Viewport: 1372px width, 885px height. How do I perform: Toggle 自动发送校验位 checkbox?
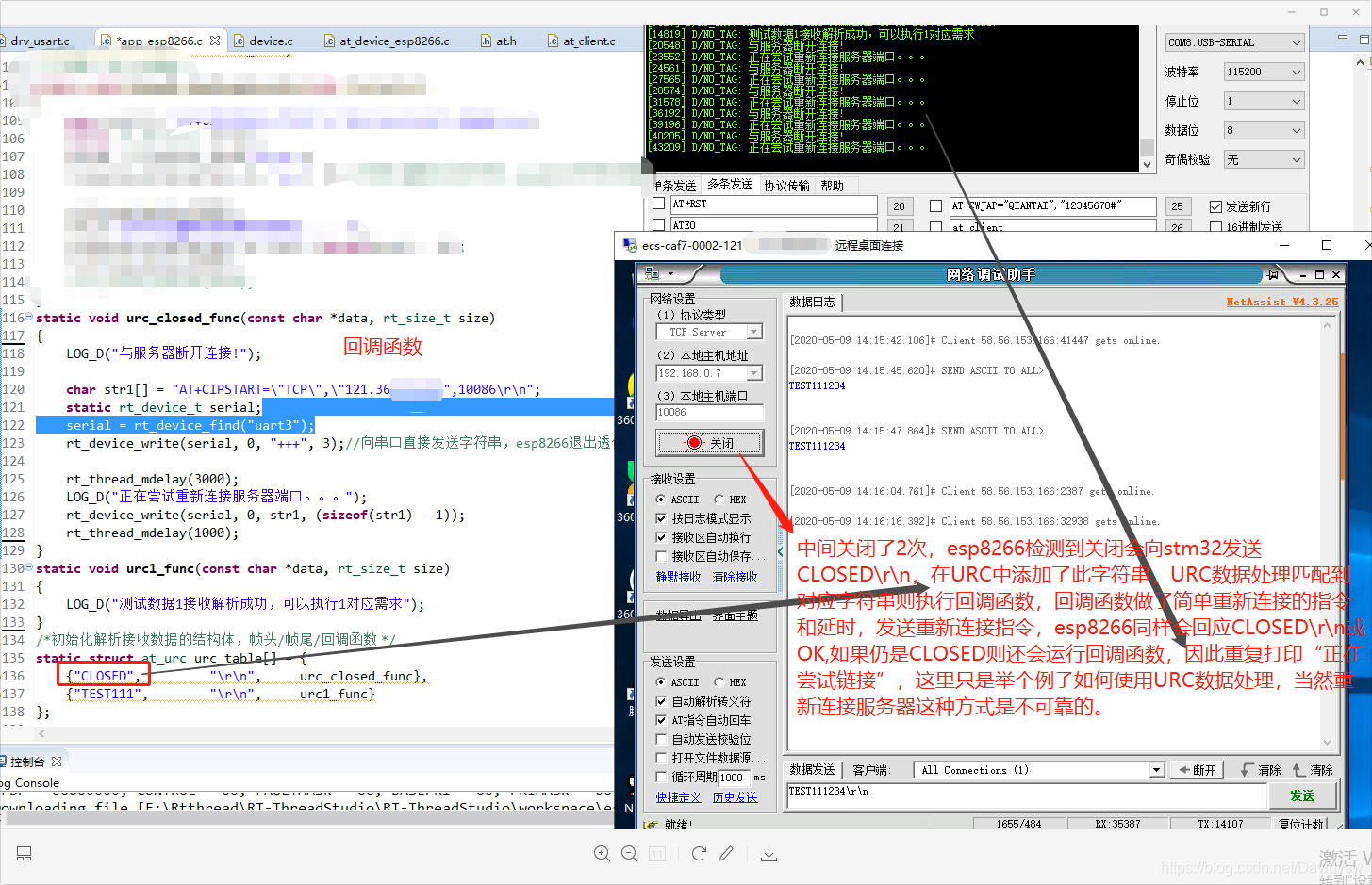point(661,739)
